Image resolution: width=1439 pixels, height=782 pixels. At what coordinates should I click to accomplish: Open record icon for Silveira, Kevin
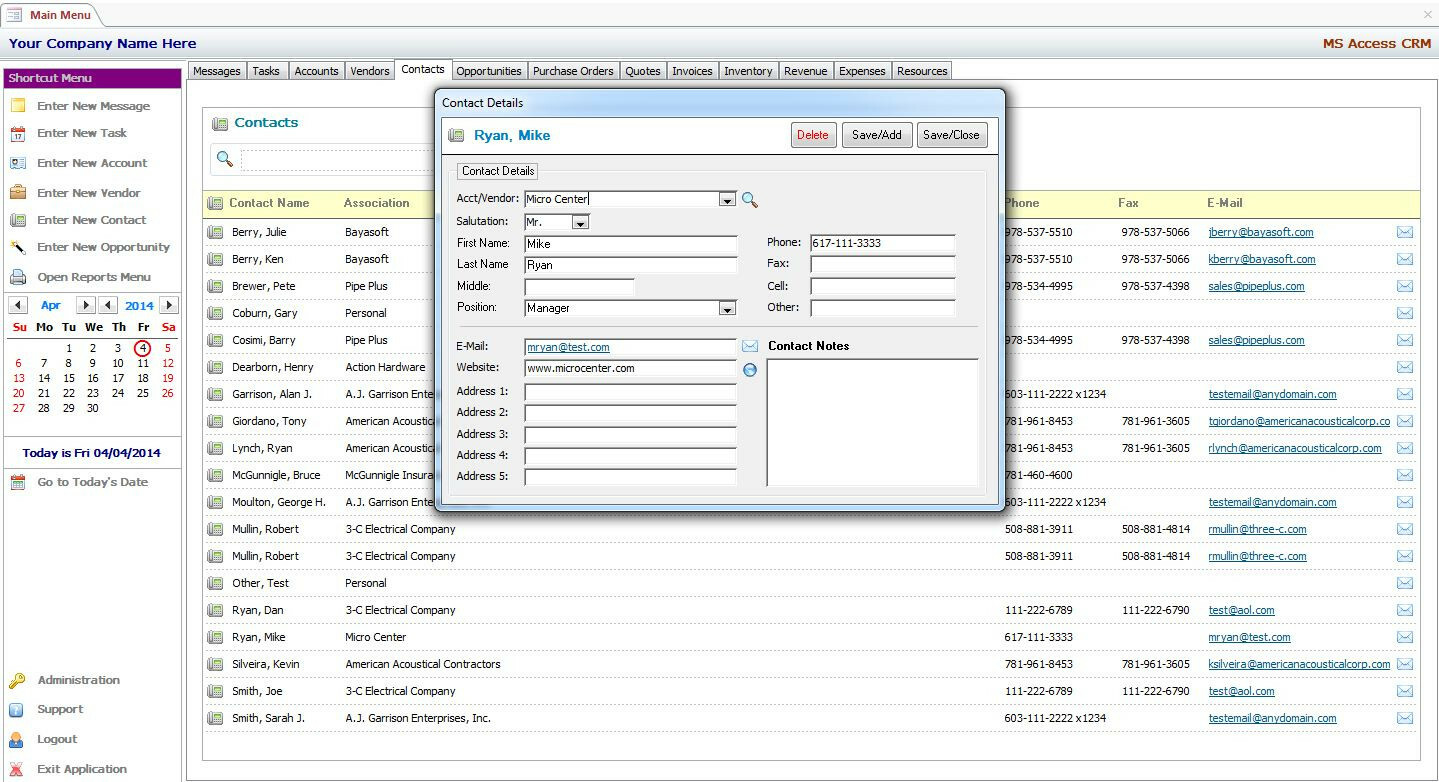tap(215, 664)
